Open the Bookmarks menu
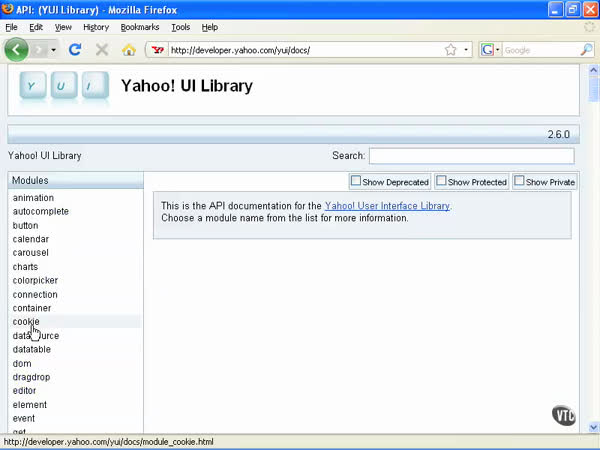Screen dimensions: 600x450 140,27
